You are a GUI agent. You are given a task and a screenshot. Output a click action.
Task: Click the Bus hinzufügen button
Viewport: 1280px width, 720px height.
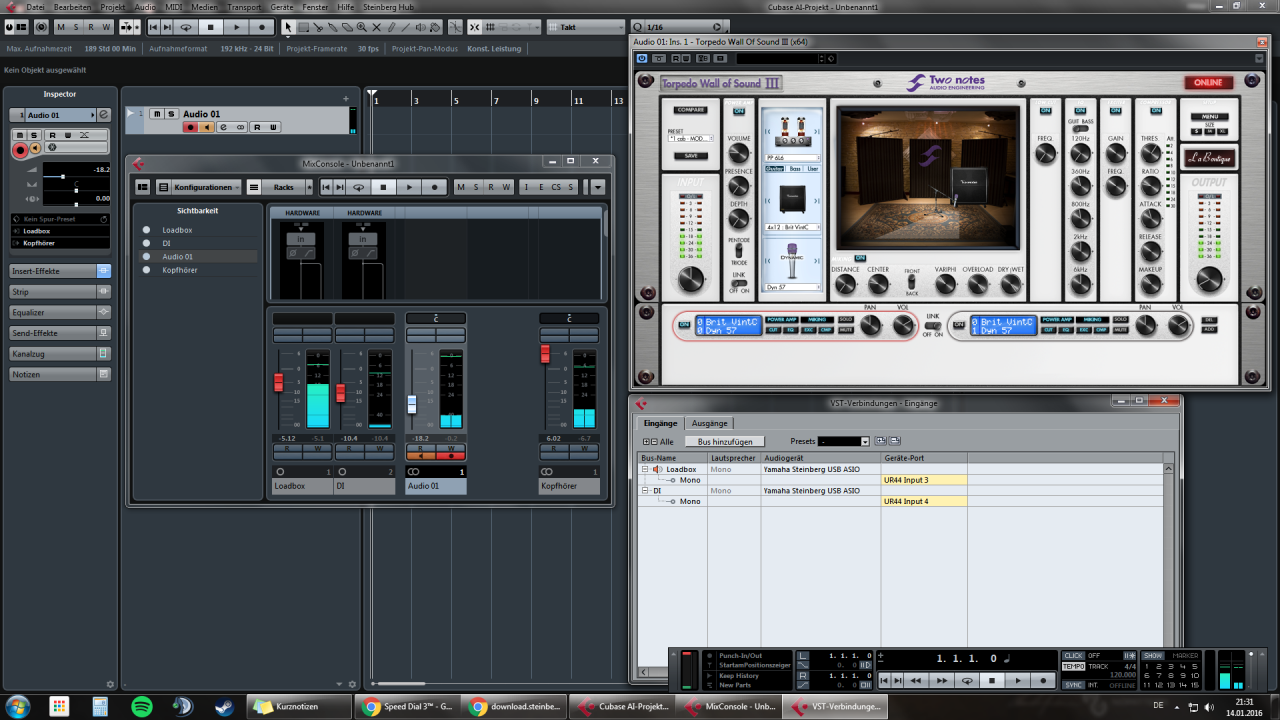724,441
